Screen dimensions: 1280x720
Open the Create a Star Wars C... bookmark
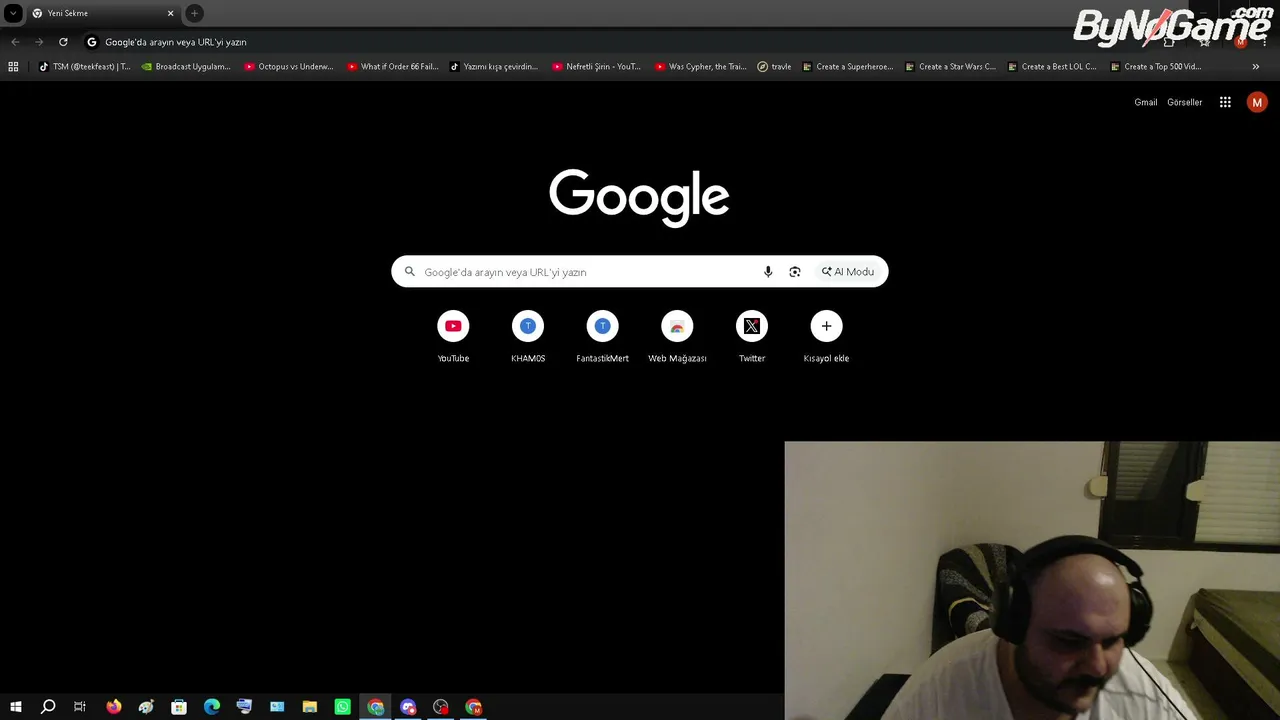951,67
